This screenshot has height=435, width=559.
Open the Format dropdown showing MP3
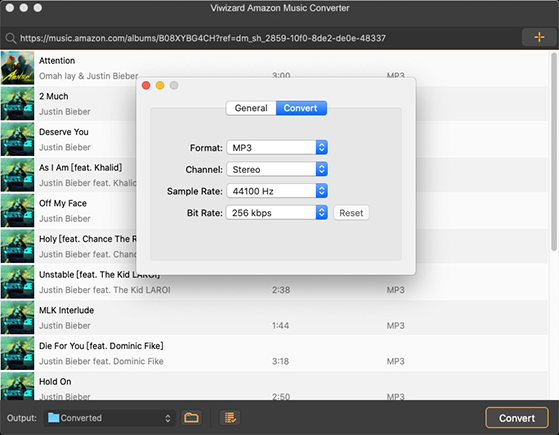coord(277,148)
